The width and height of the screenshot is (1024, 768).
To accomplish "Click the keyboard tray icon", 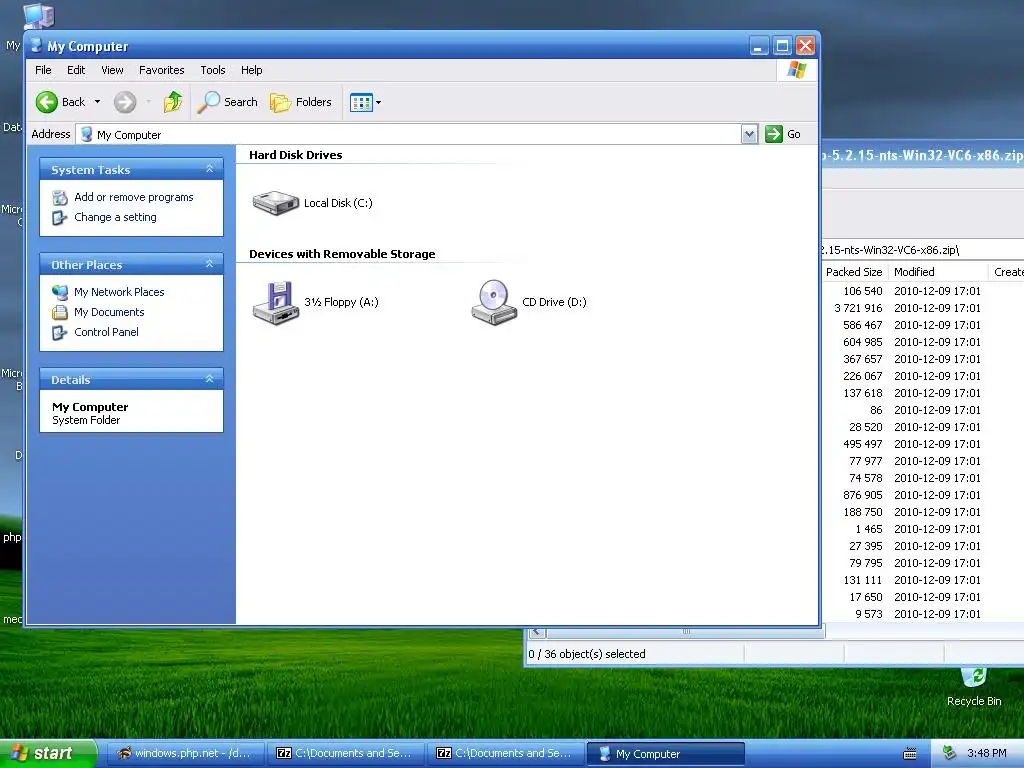I will click(910, 754).
